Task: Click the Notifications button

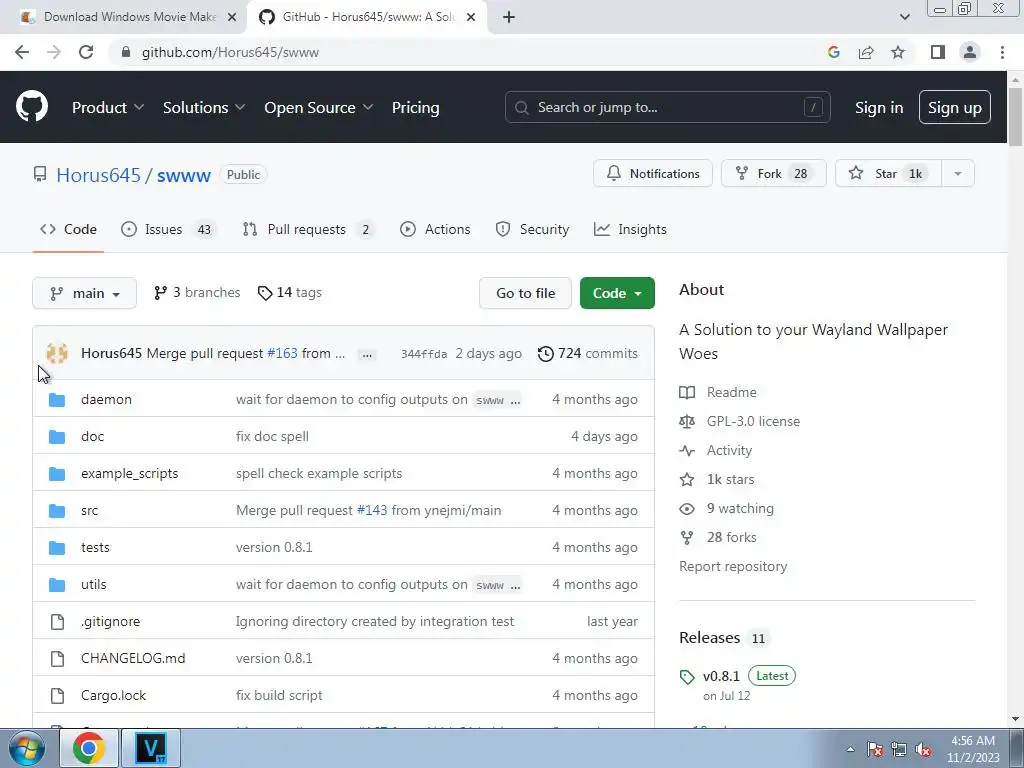Action: point(652,174)
